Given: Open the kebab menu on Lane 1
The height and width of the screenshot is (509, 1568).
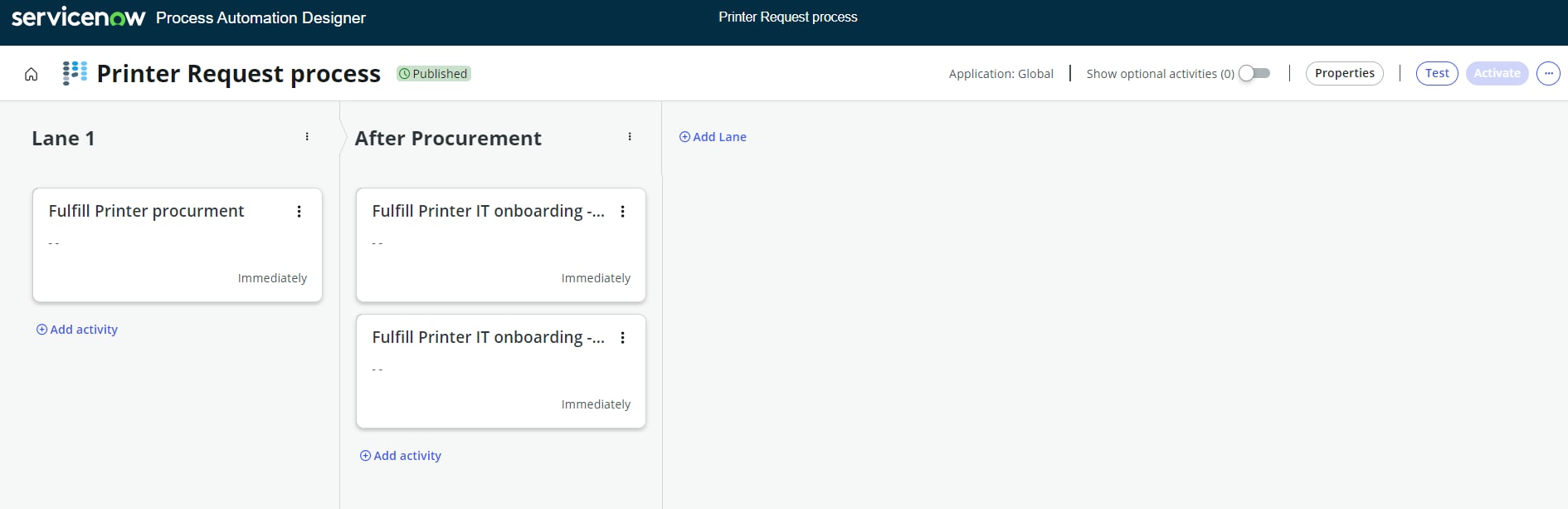Looking at the screenshot, I should point(307,137).
